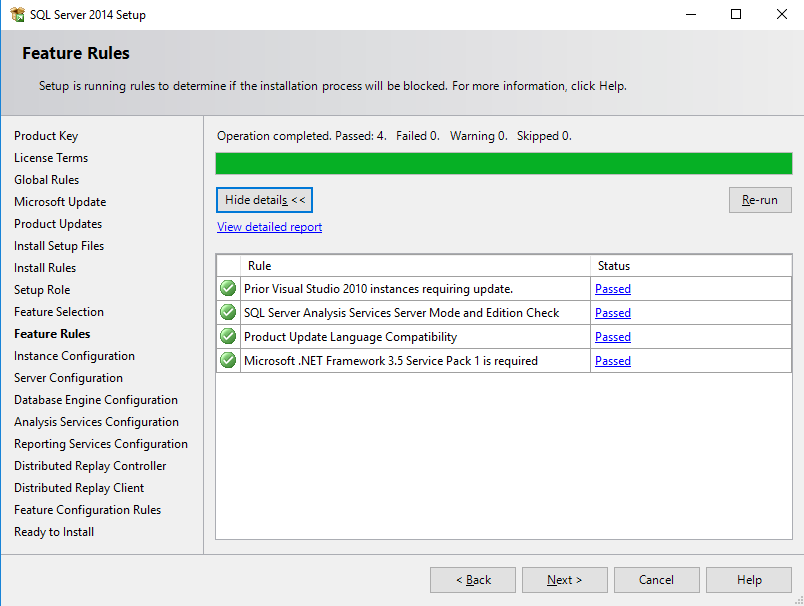Viewport: 804px width, 606px height.
Task: Click the check icon for .NET Framework 3.5 rule
Action: (x=227, y=360)
